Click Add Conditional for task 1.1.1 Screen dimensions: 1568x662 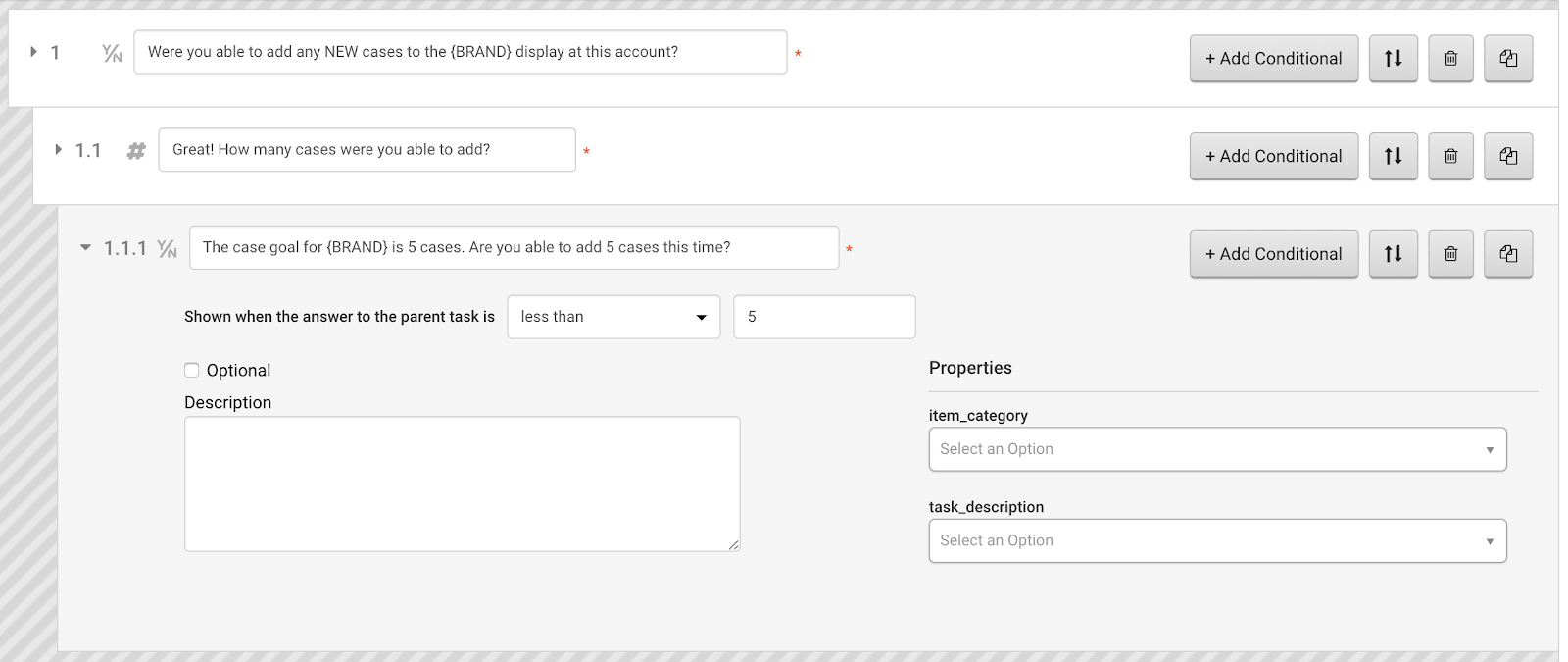(x=1274, y=254)
